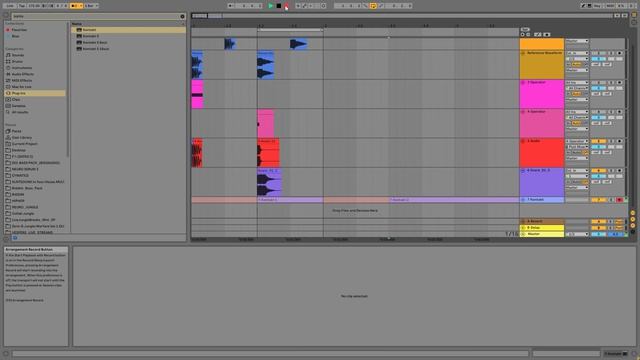The height and width of the screenshot is (360, 640).
Task: Toggle the B Delay return track activator
Action: (598, 228)
